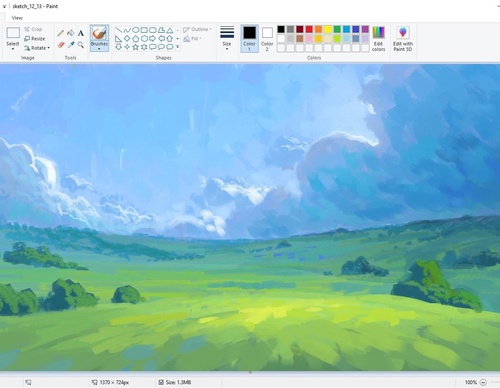Open the View ribbon tab

point(17,18)
